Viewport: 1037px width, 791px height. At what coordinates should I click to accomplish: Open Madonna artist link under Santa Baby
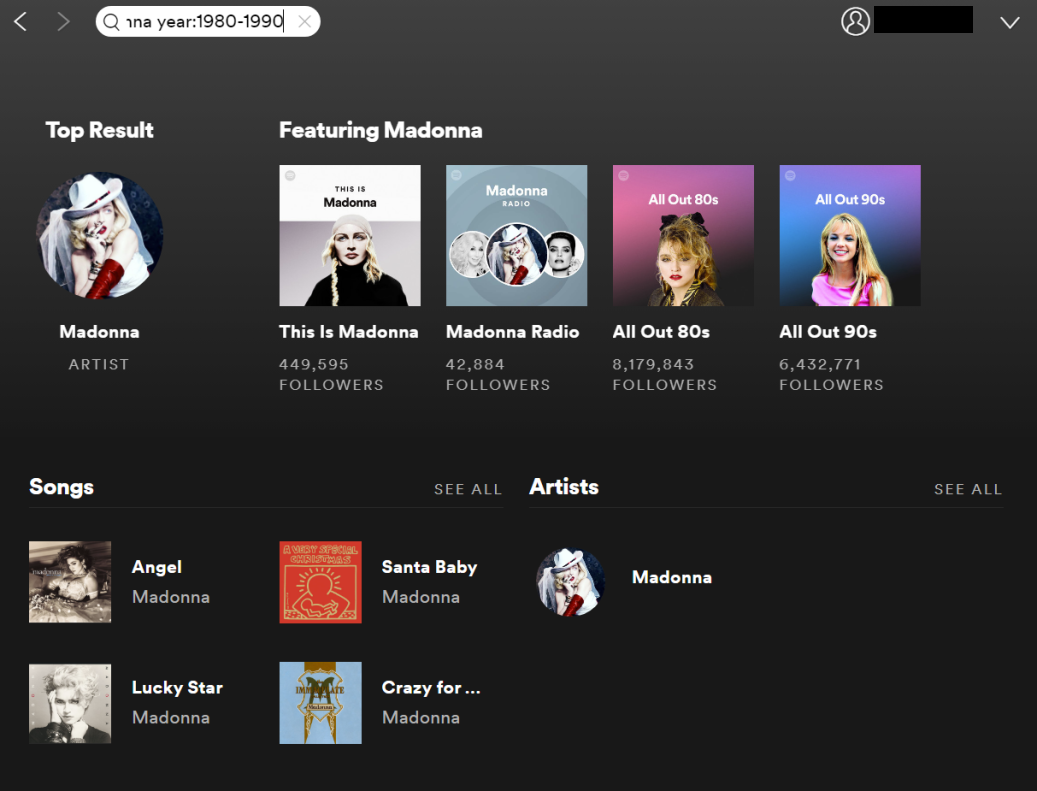(421, 597)
